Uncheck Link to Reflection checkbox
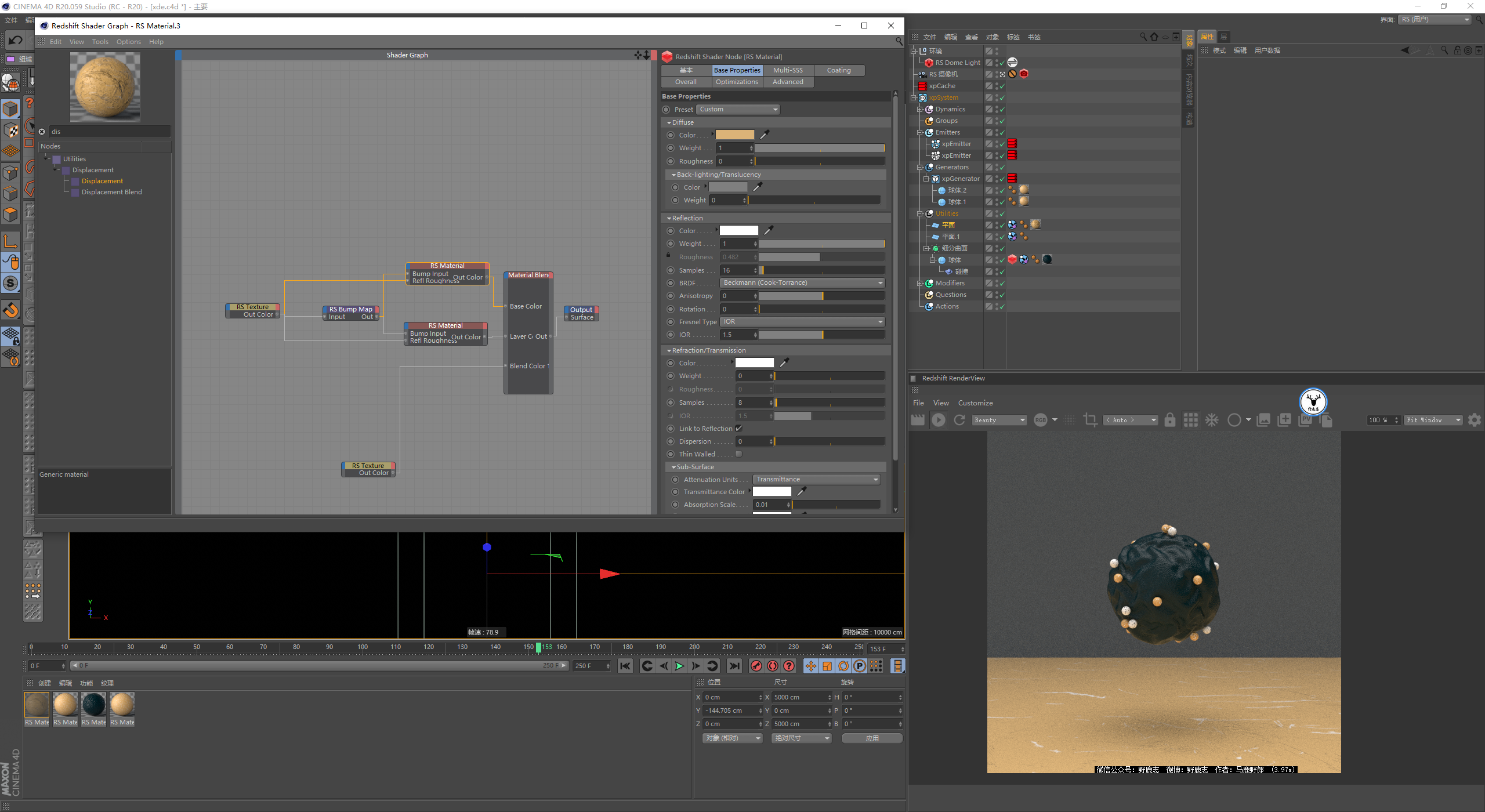The height and width of the screenshot is (812, 1485). (738, 429)
